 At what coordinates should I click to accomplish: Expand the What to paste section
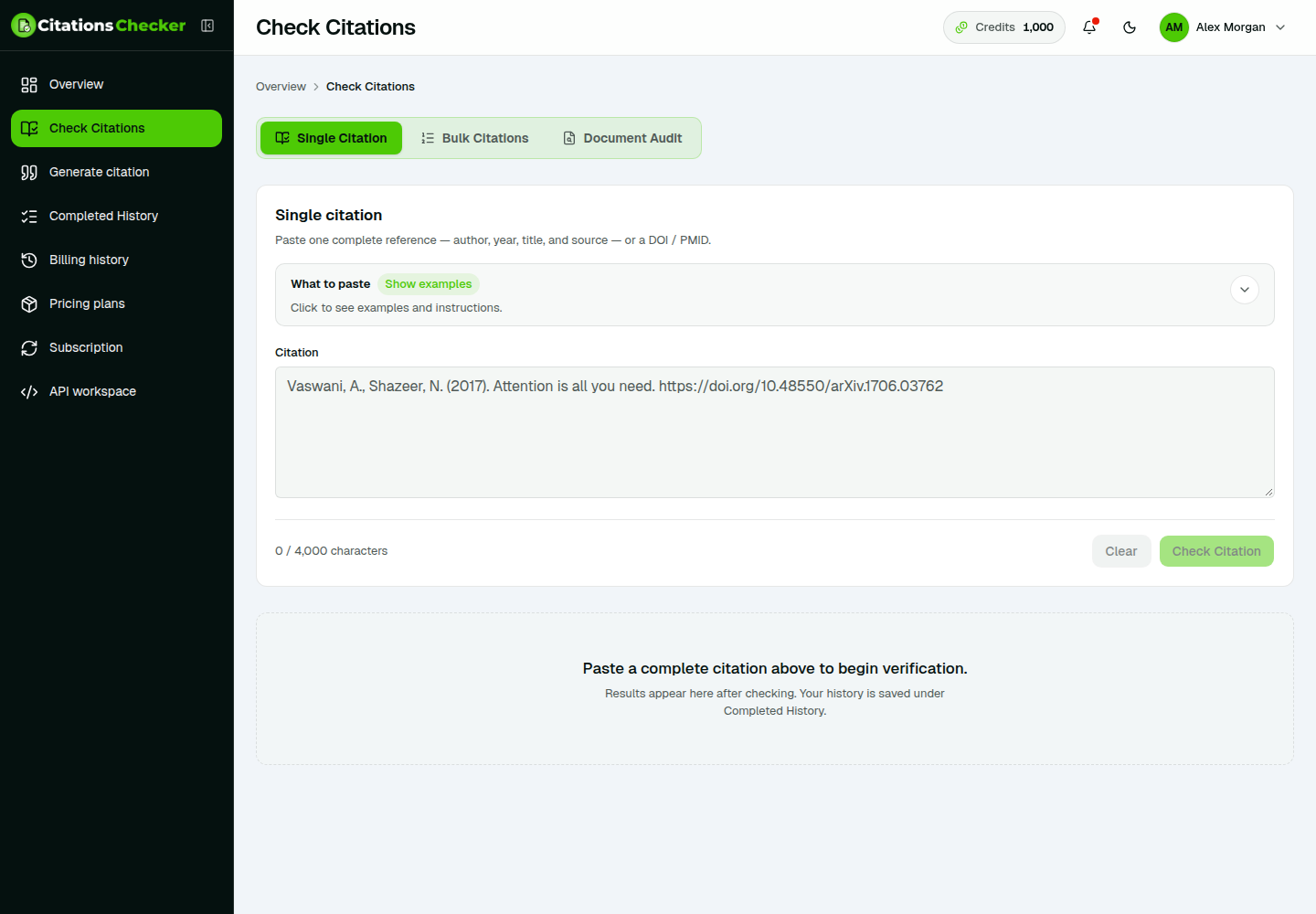pos(1245,290)
